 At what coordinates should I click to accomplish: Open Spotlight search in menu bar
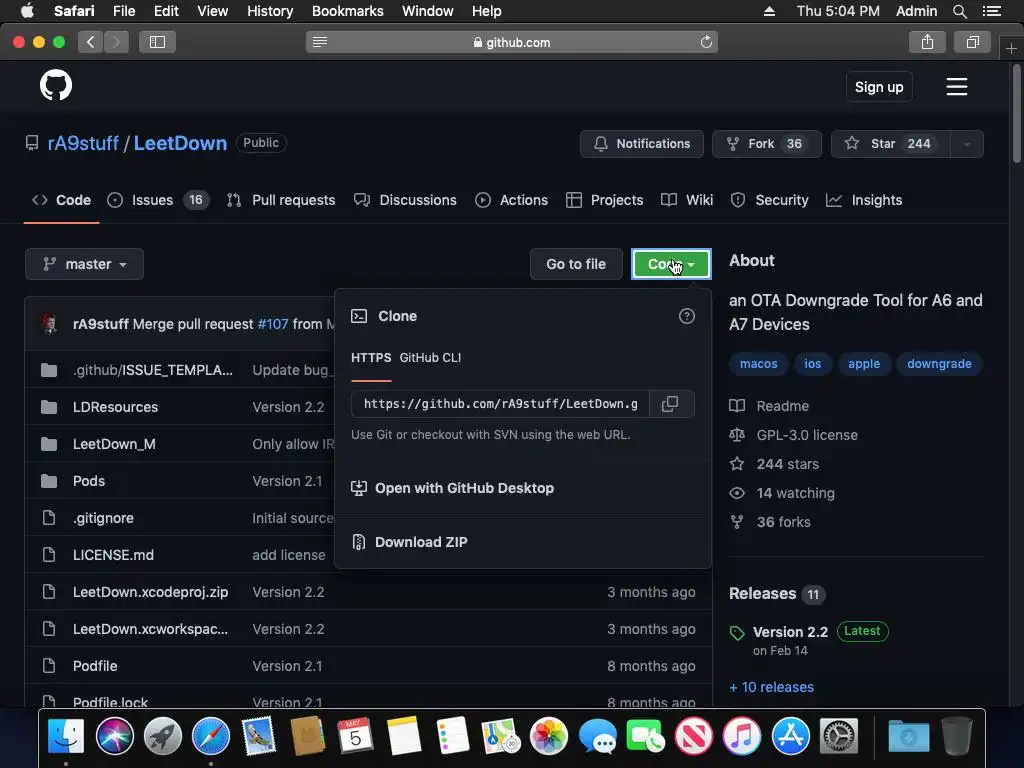[x=959, y=11]
